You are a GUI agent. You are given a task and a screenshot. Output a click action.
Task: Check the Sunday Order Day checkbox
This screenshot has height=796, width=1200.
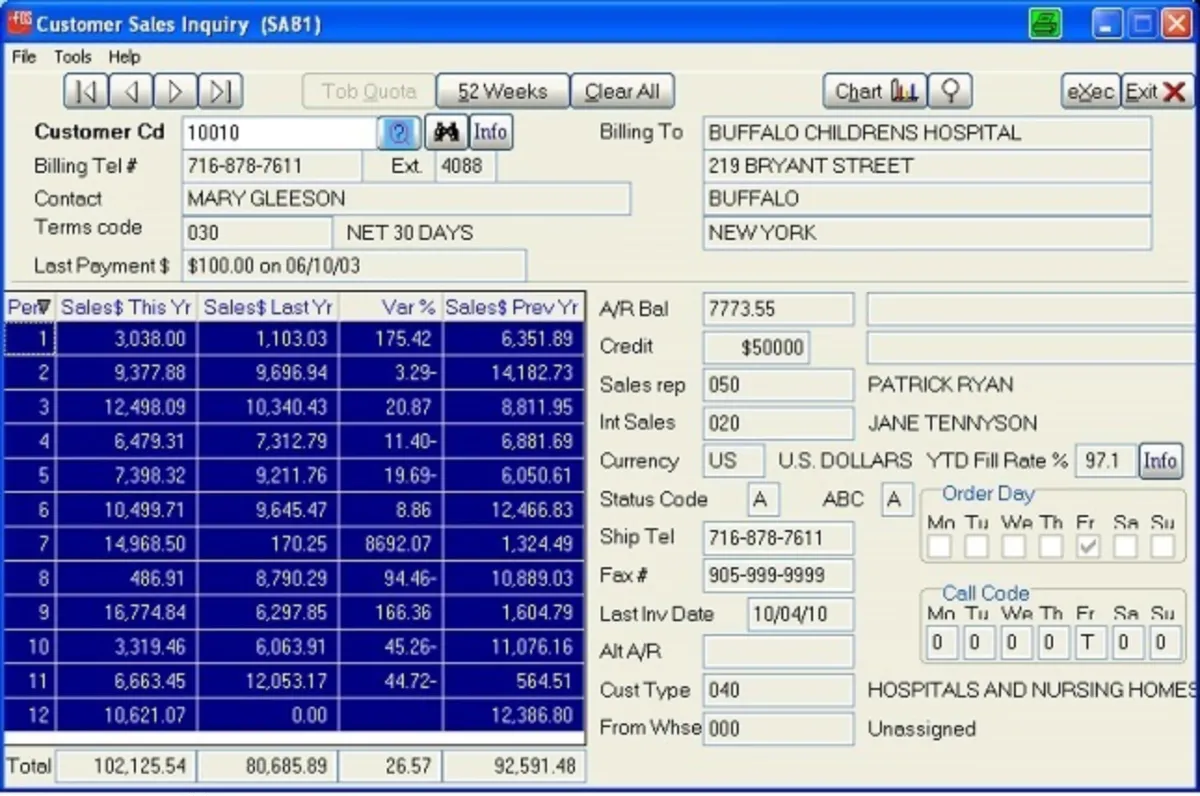click(1162, 546)
